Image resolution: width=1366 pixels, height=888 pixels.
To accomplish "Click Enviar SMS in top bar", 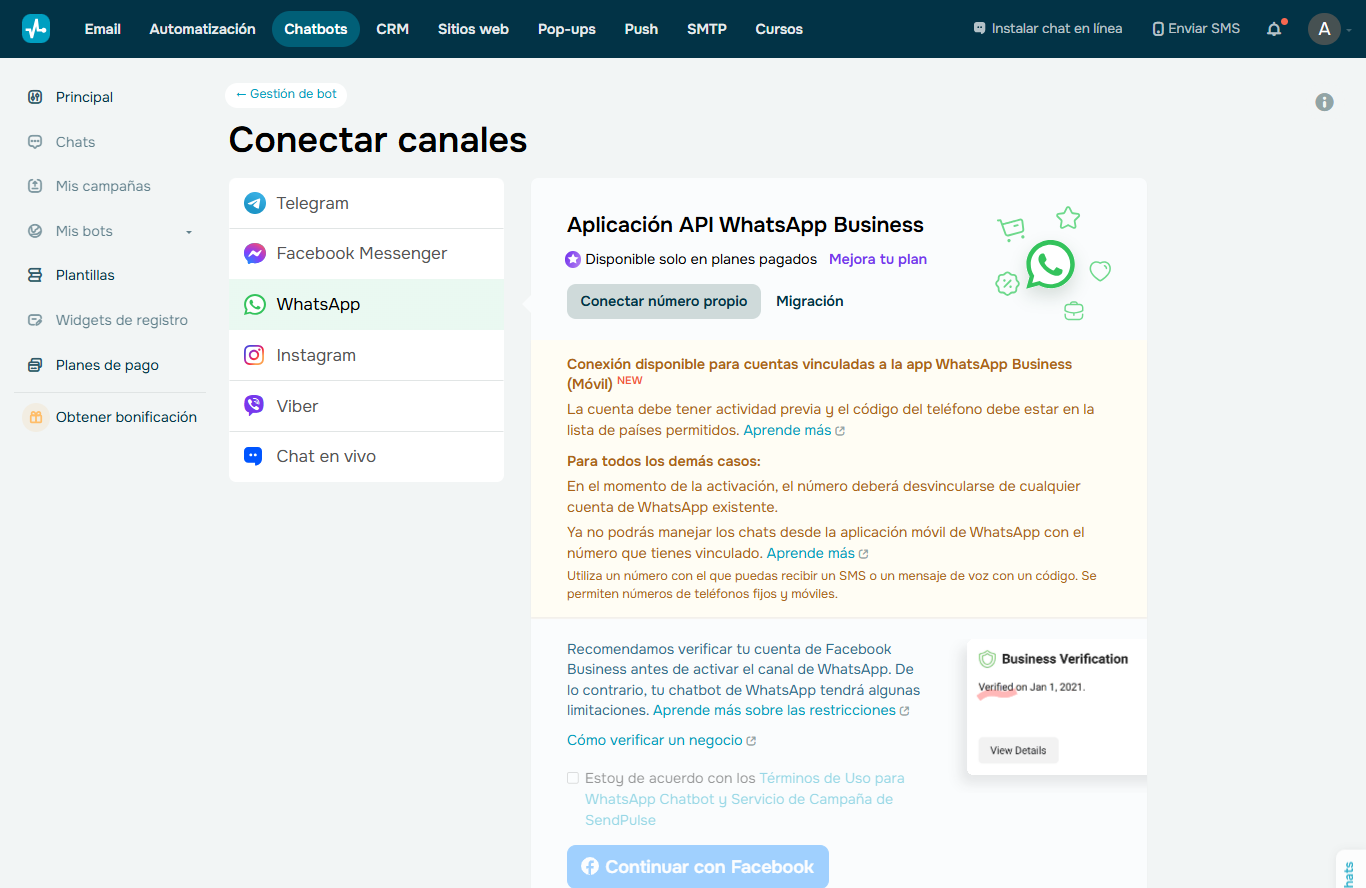I will 1196,29.
